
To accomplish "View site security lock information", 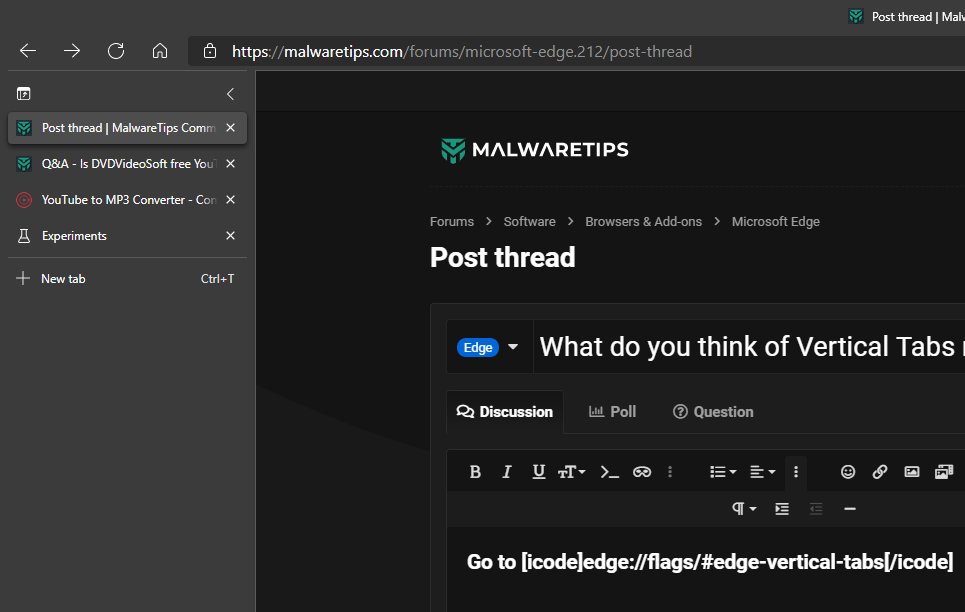I will 210,51.
